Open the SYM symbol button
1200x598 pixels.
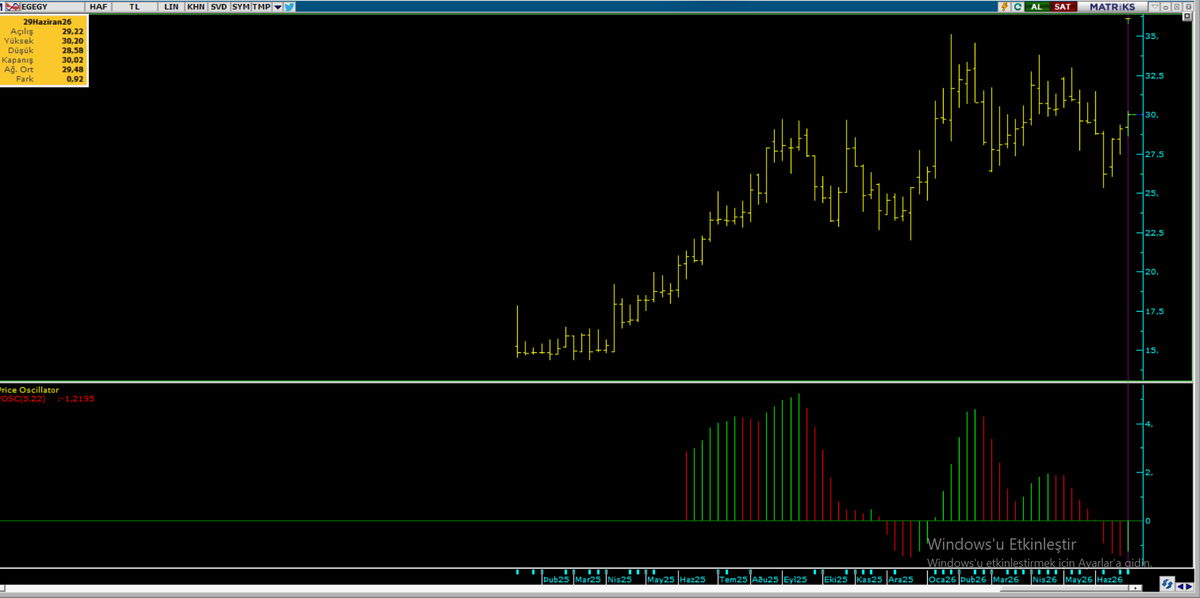(240, 6)
